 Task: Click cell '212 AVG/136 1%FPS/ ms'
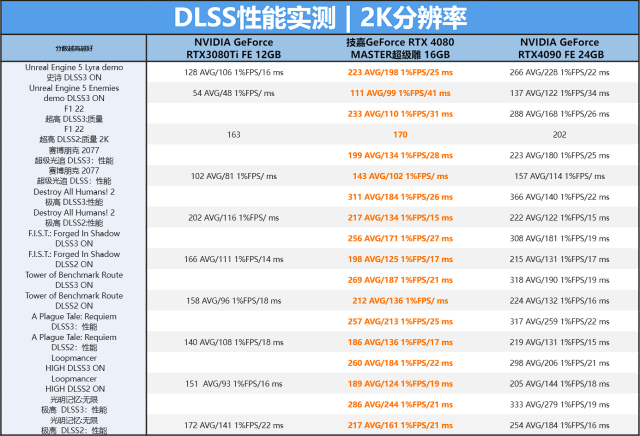tap(400, 300)
